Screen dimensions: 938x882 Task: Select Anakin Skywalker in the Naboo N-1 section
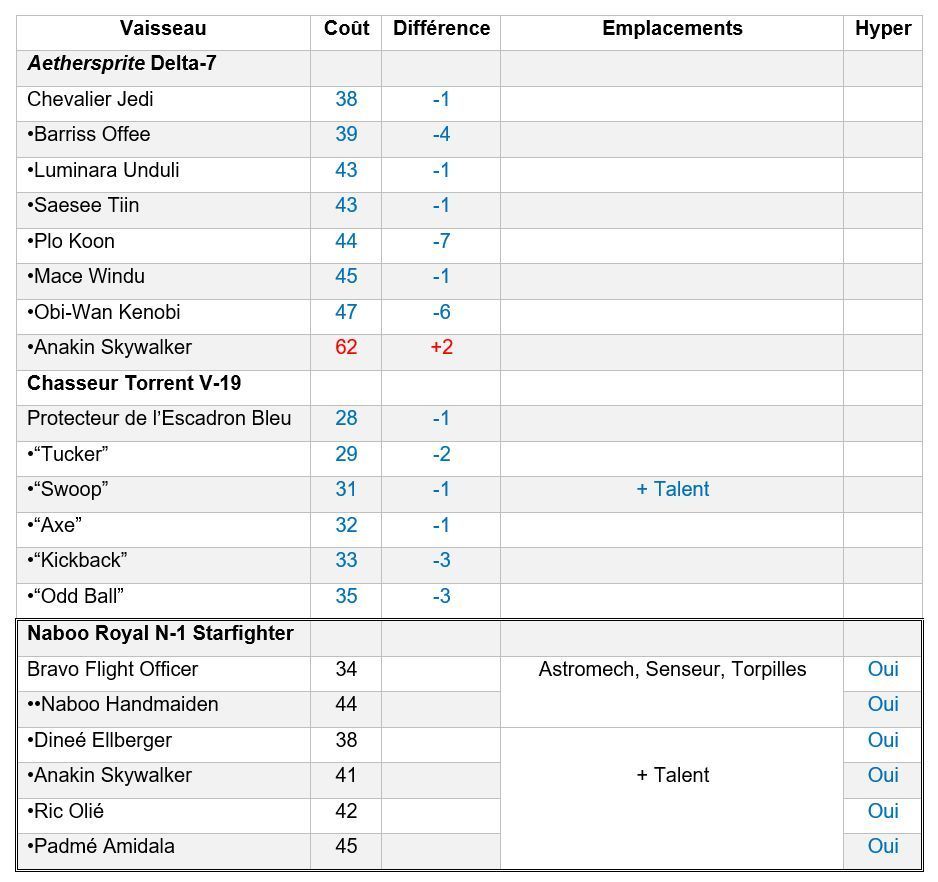tap(109, 775)
